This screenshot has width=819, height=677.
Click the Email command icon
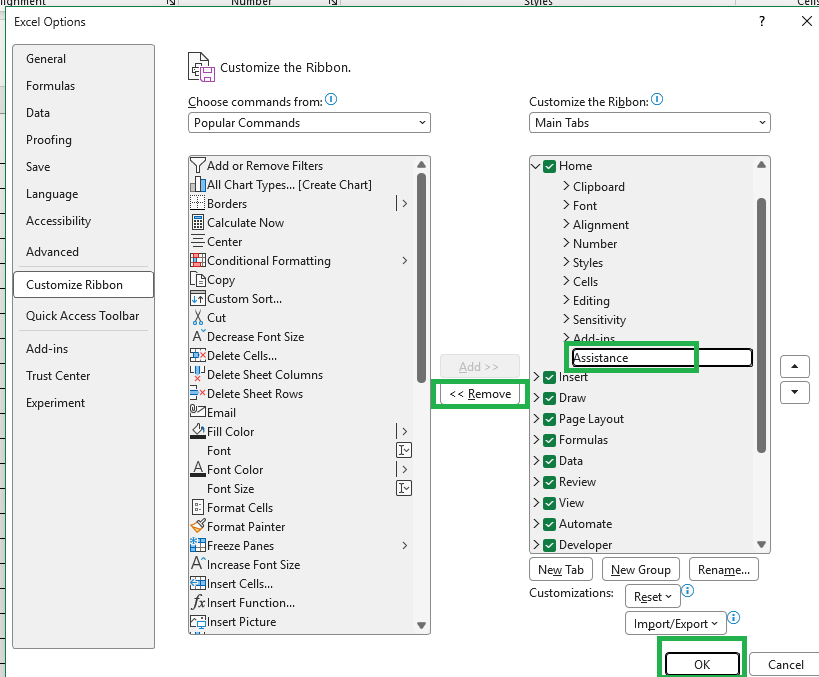point(197,411)
